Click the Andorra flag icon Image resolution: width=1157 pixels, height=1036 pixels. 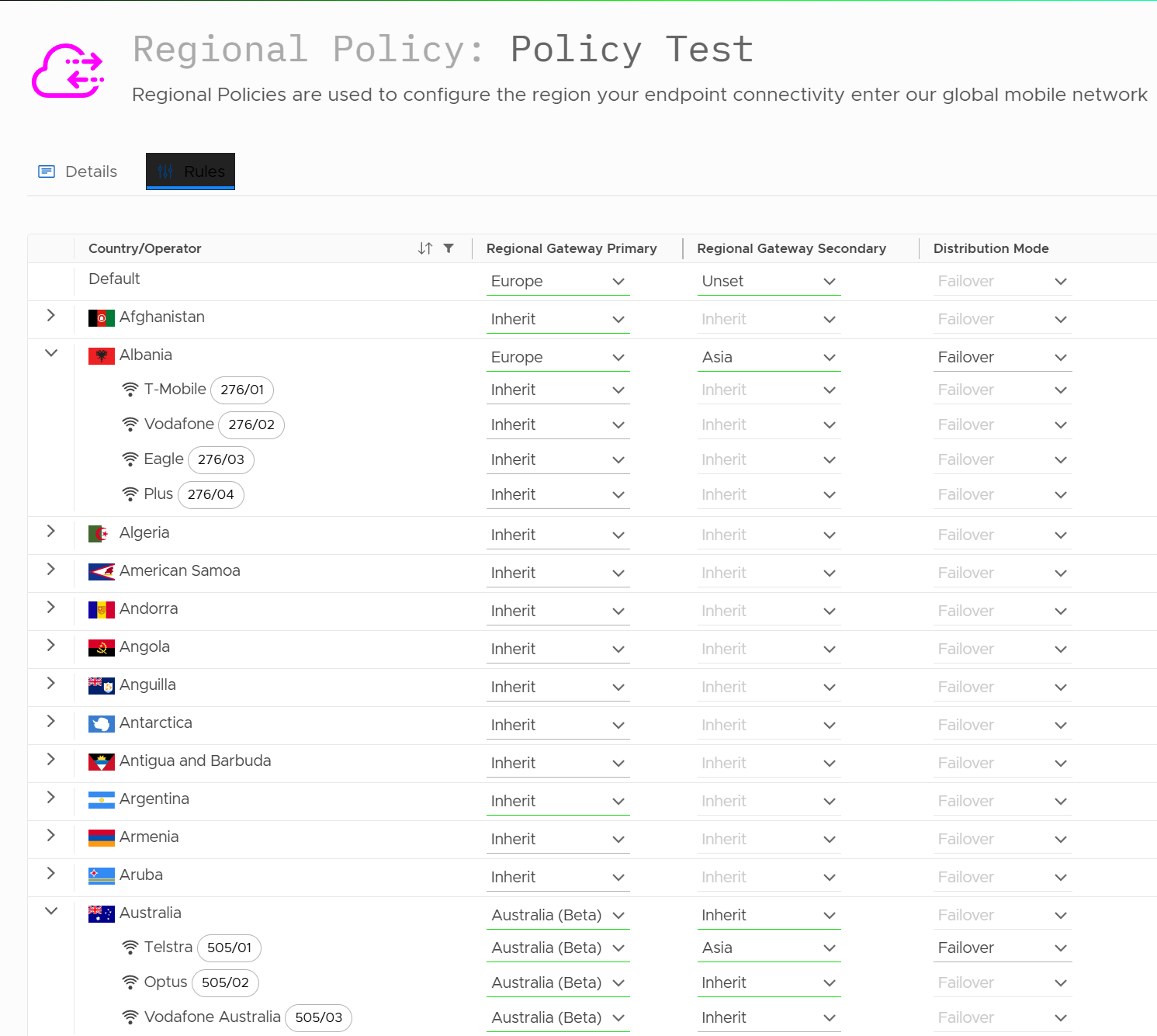[x=102, y=609]
